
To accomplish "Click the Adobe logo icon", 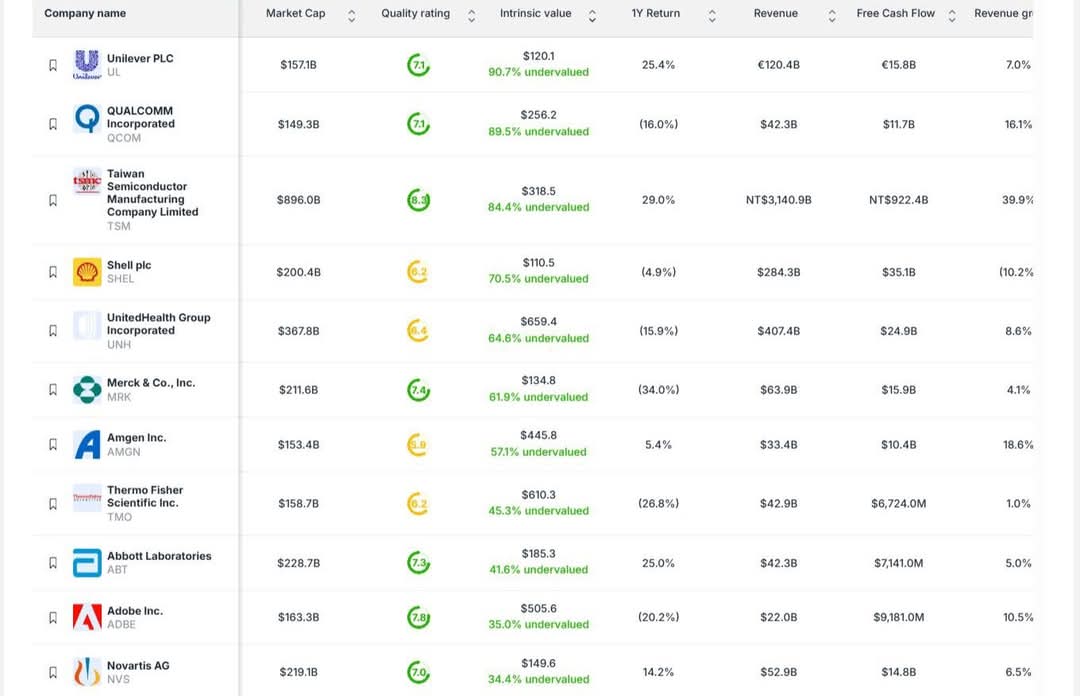I will pos(87,617).
